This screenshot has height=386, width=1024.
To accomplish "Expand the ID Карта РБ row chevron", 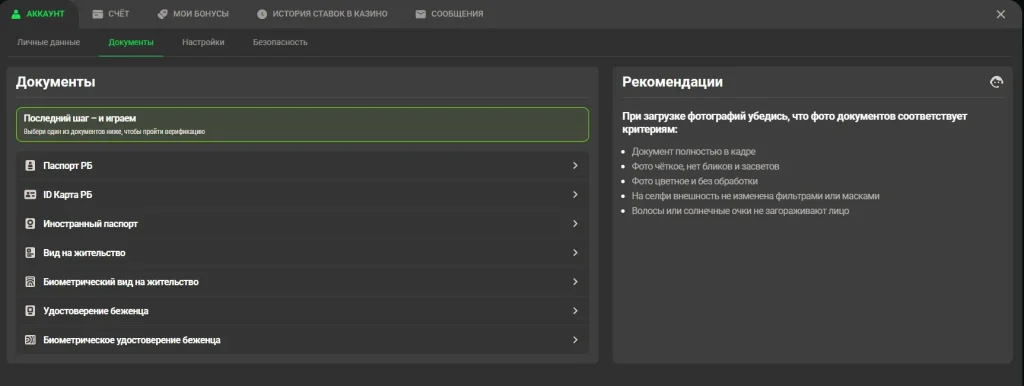I will tap(575, 195).
